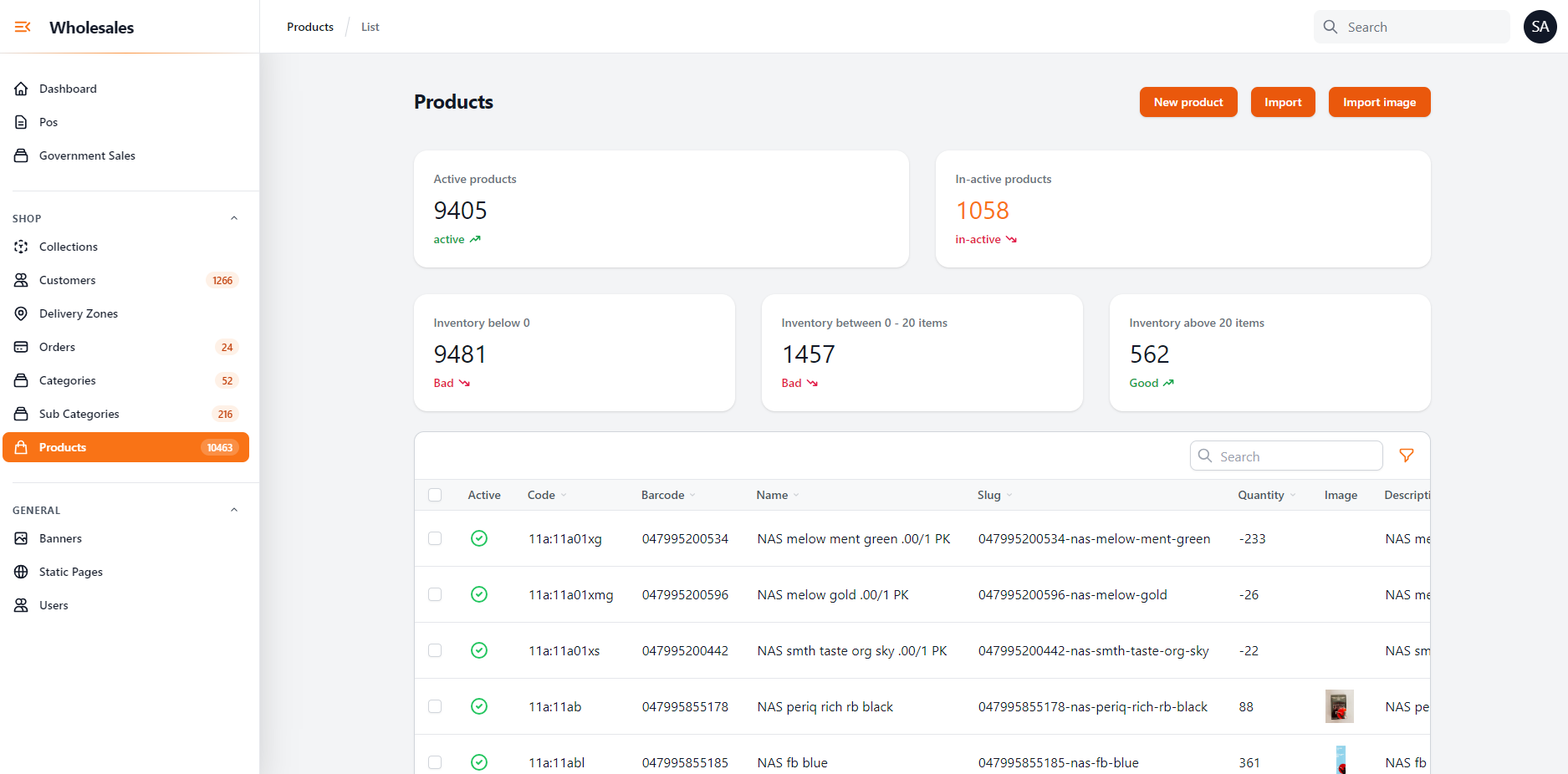Open Dashboard via the home icon
This screenshot has height=774, width=1568.
[22, 89]
